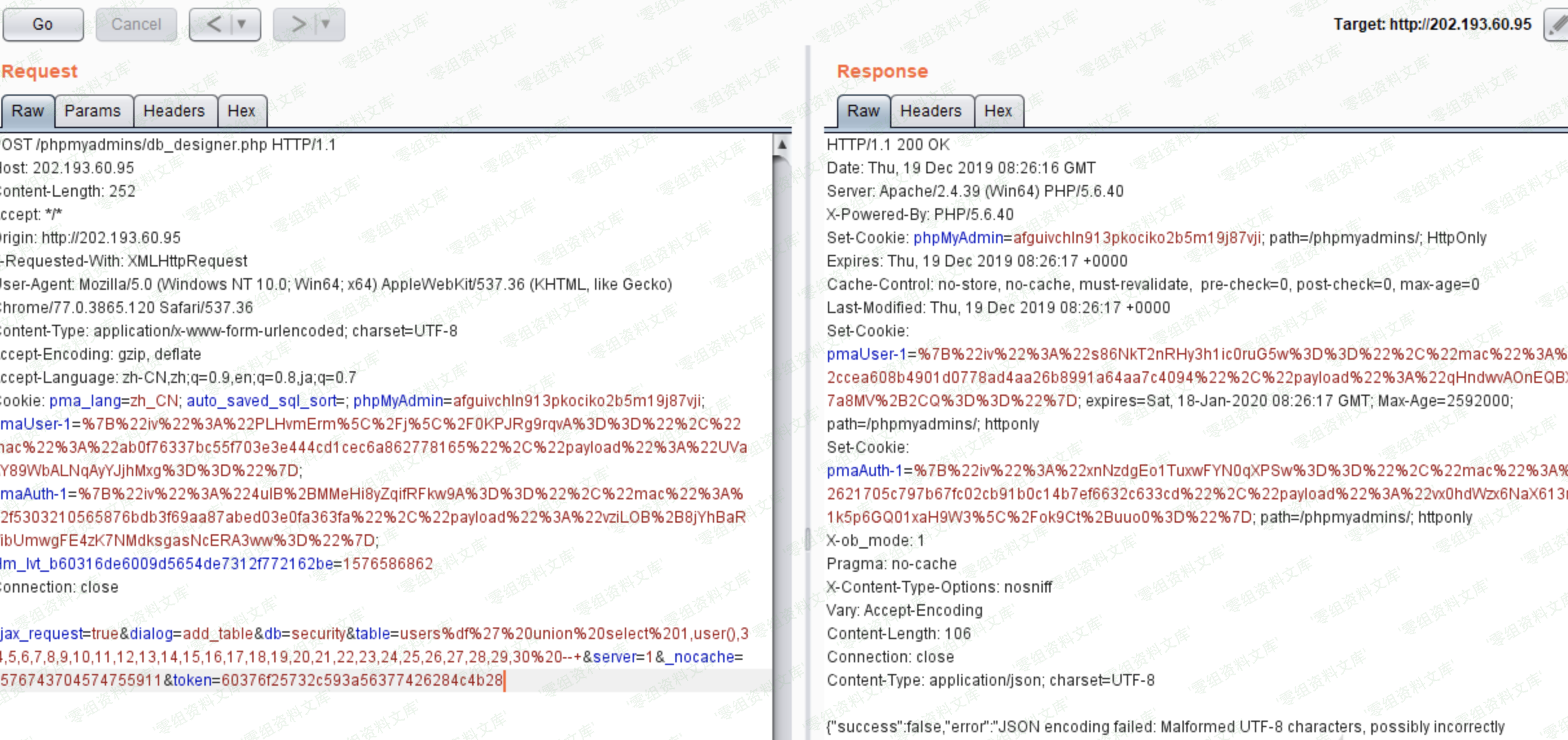Image resolution: width=1568 pixels, height=740 pixels.
Task: Open the back history dropdown arrow
Action: [242, 25]
